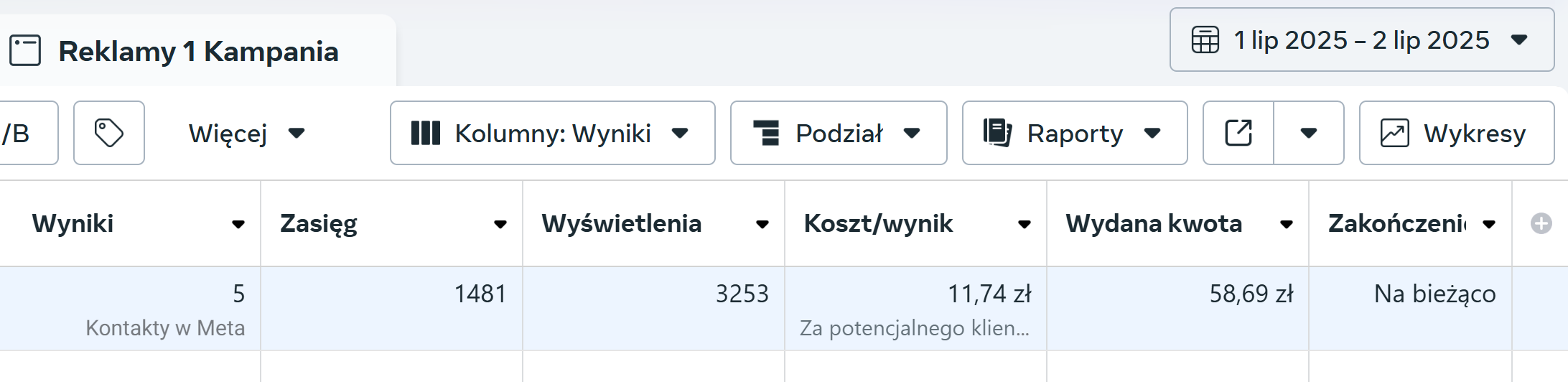Screen dimensions: 1568x382
Task: Sort by the Wyświetlenia column header
Action: (x=622, y=223)
